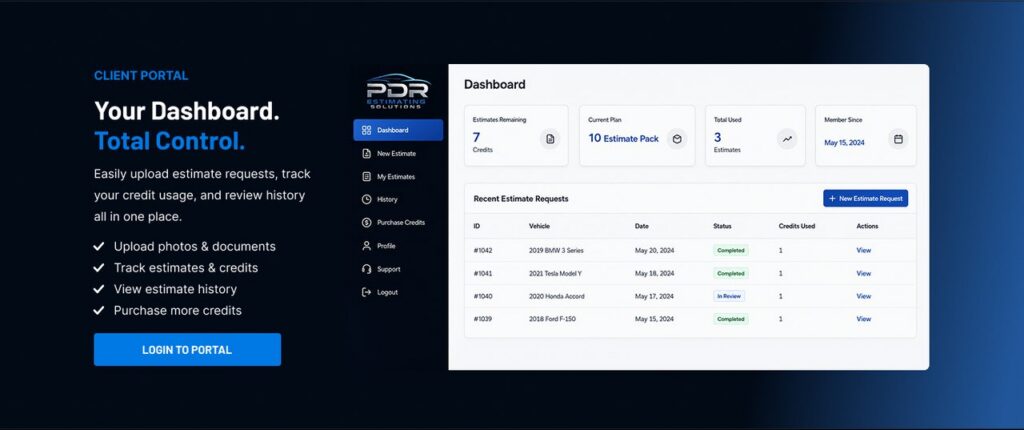Click the Logout arrow icon
Image resolution: width=1024 pixels, height=430 pixels.
(x=366, y=292)
